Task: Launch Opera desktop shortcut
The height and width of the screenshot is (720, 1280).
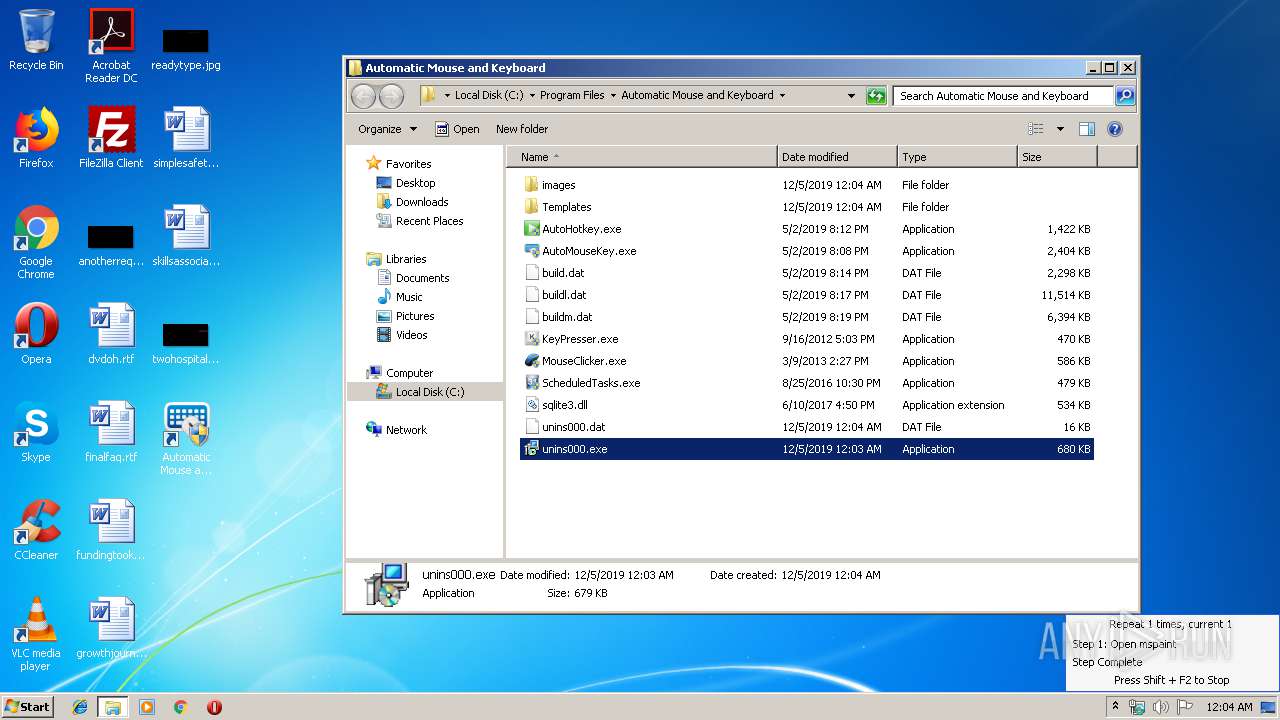Action: point(36,334)
